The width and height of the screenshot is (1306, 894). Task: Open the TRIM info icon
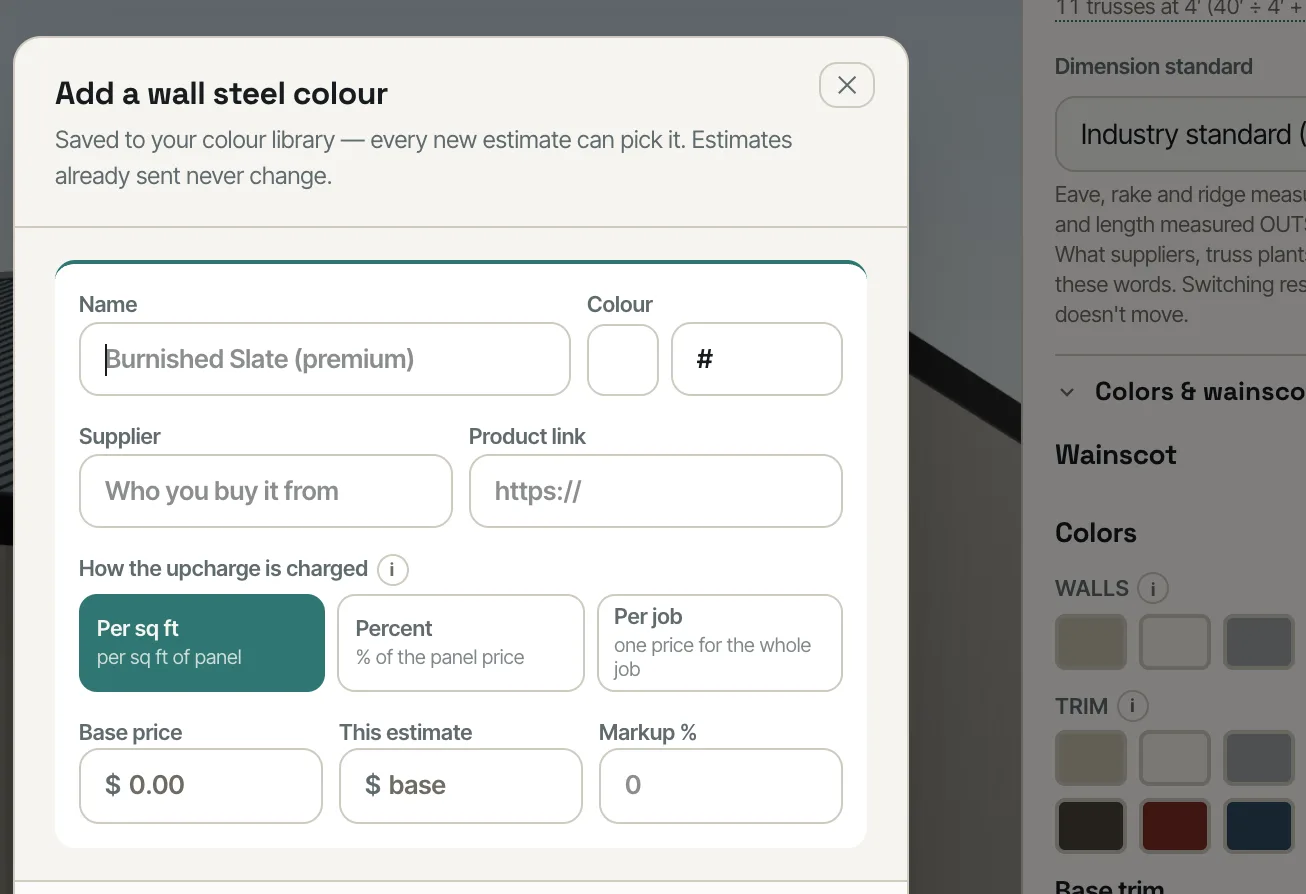(x=1132, y=707)
